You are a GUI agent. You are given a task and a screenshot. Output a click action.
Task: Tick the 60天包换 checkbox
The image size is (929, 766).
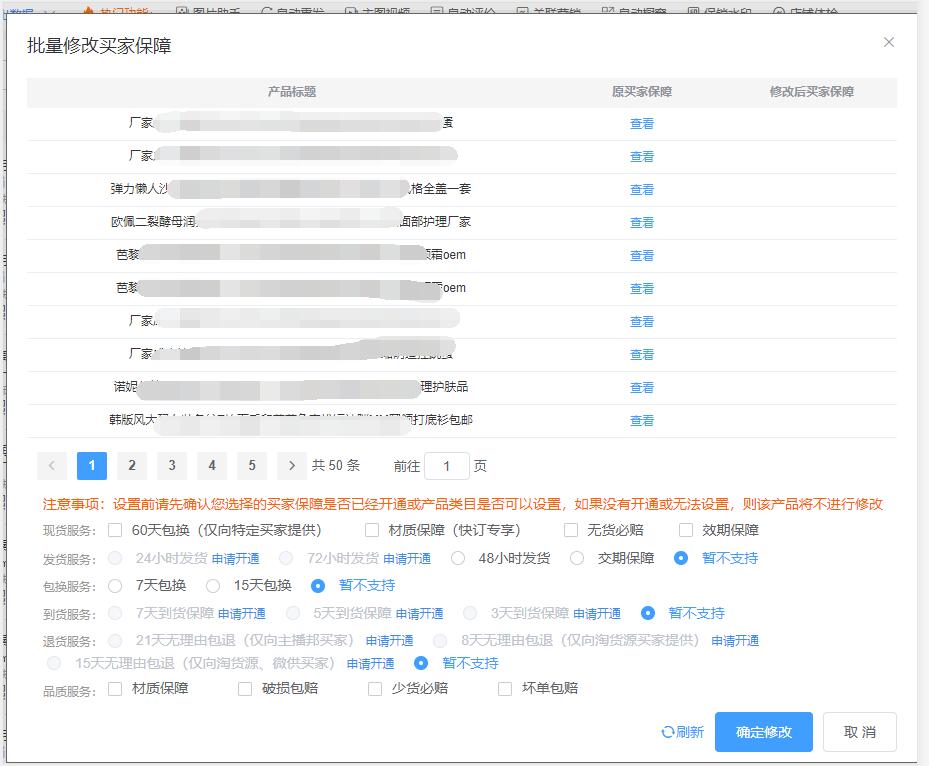pos(115,530)
